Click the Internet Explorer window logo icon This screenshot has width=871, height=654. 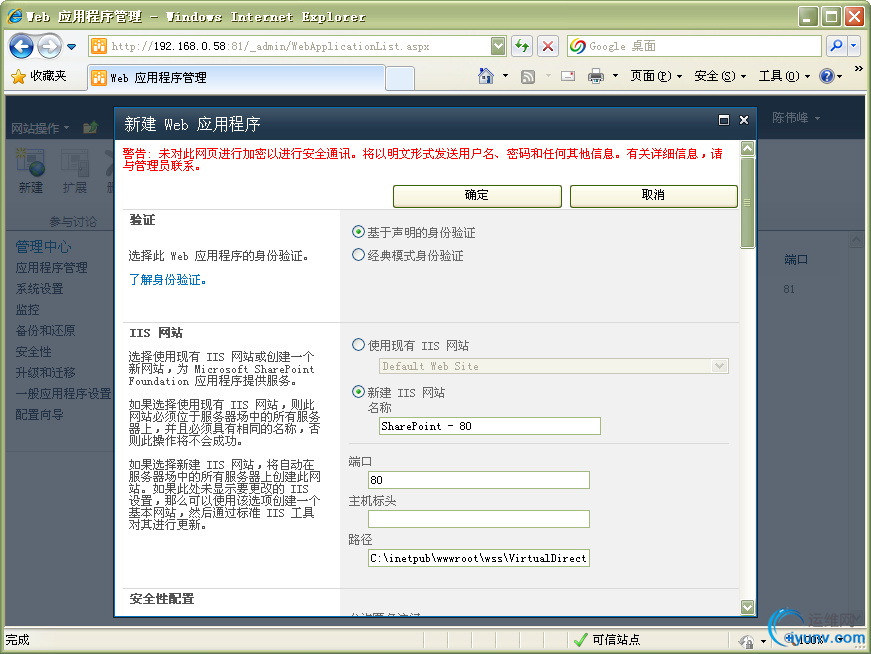14,16
